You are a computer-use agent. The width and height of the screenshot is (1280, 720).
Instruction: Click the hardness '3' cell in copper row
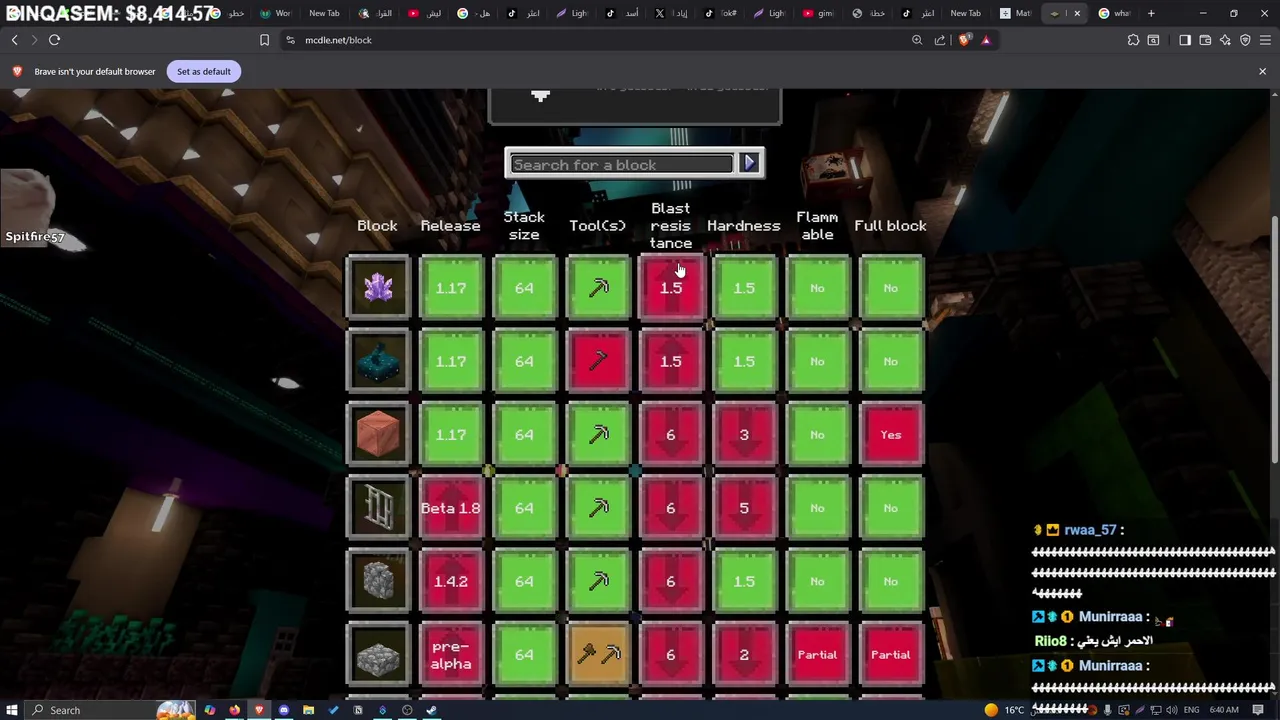point(744,435)
